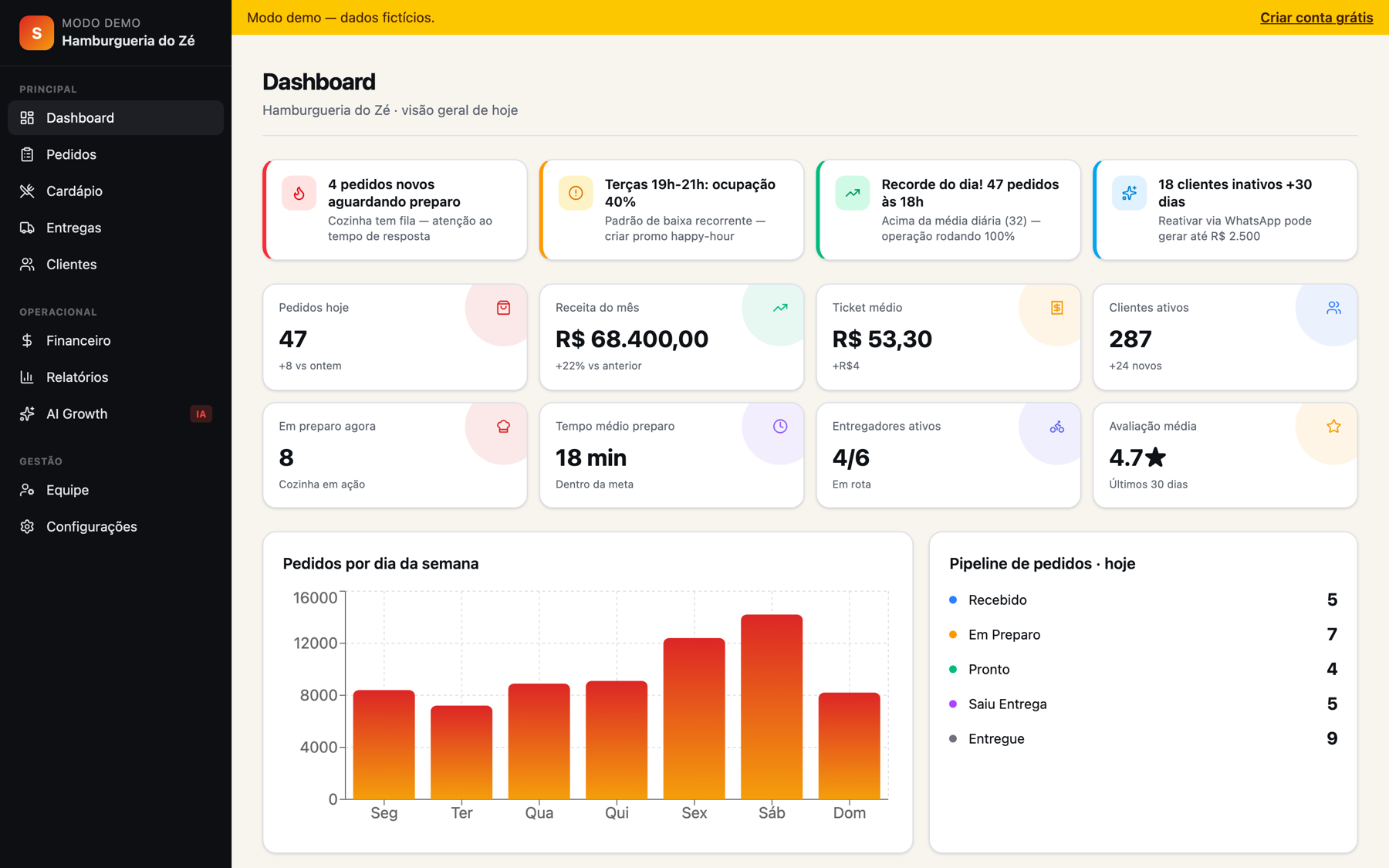
Task: Click the flame icon on new orders alert
Action: coord(299,193)
